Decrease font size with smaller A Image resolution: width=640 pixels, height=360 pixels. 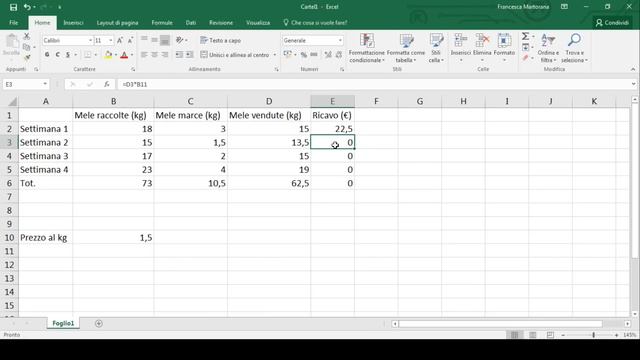click(130, 40)
